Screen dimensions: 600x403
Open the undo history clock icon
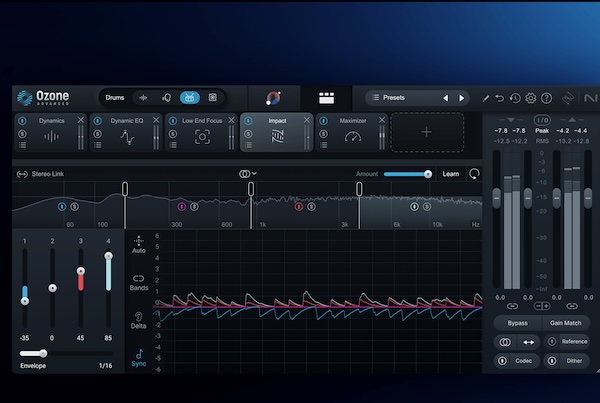(x=515, y=98)
